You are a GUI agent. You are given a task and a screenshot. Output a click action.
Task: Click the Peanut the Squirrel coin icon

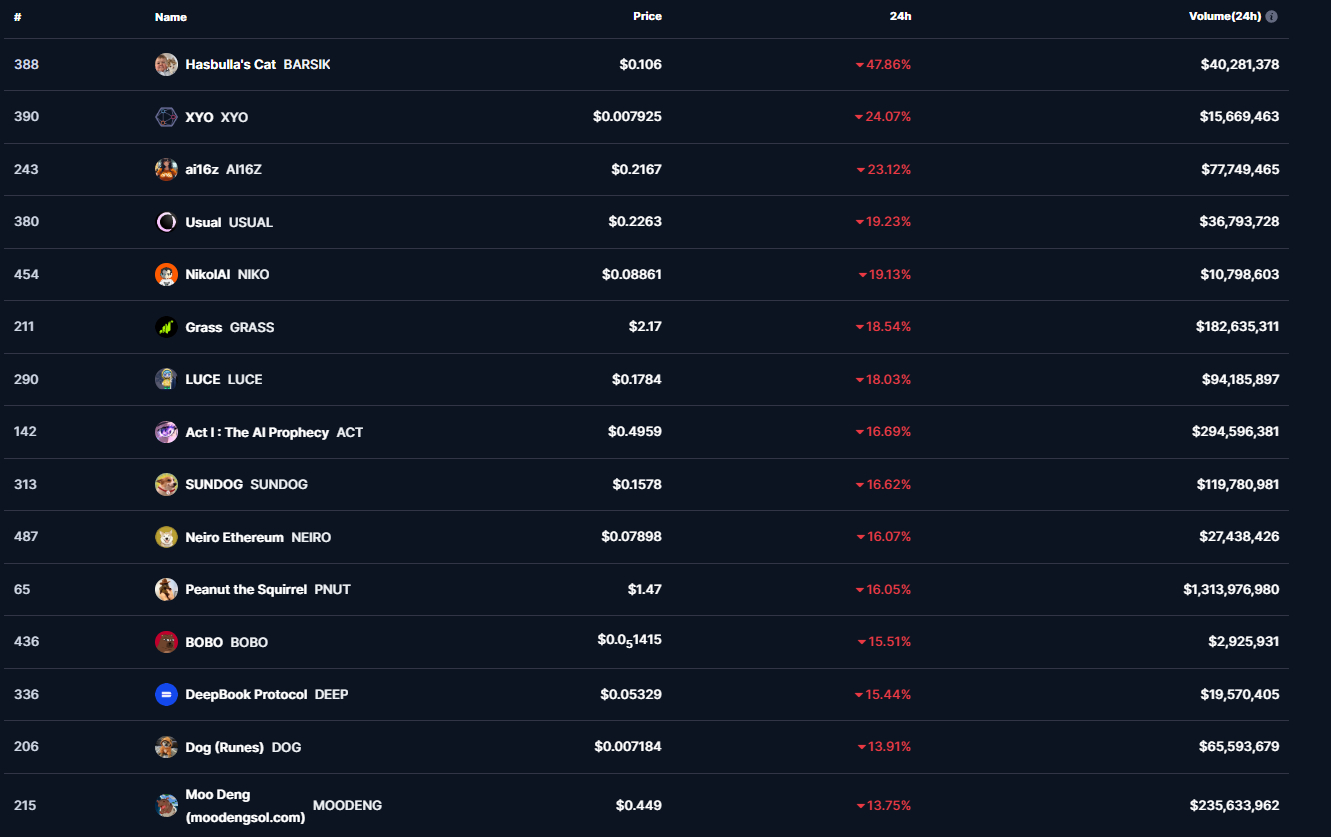pyautogui.click(x=166, y=589)
